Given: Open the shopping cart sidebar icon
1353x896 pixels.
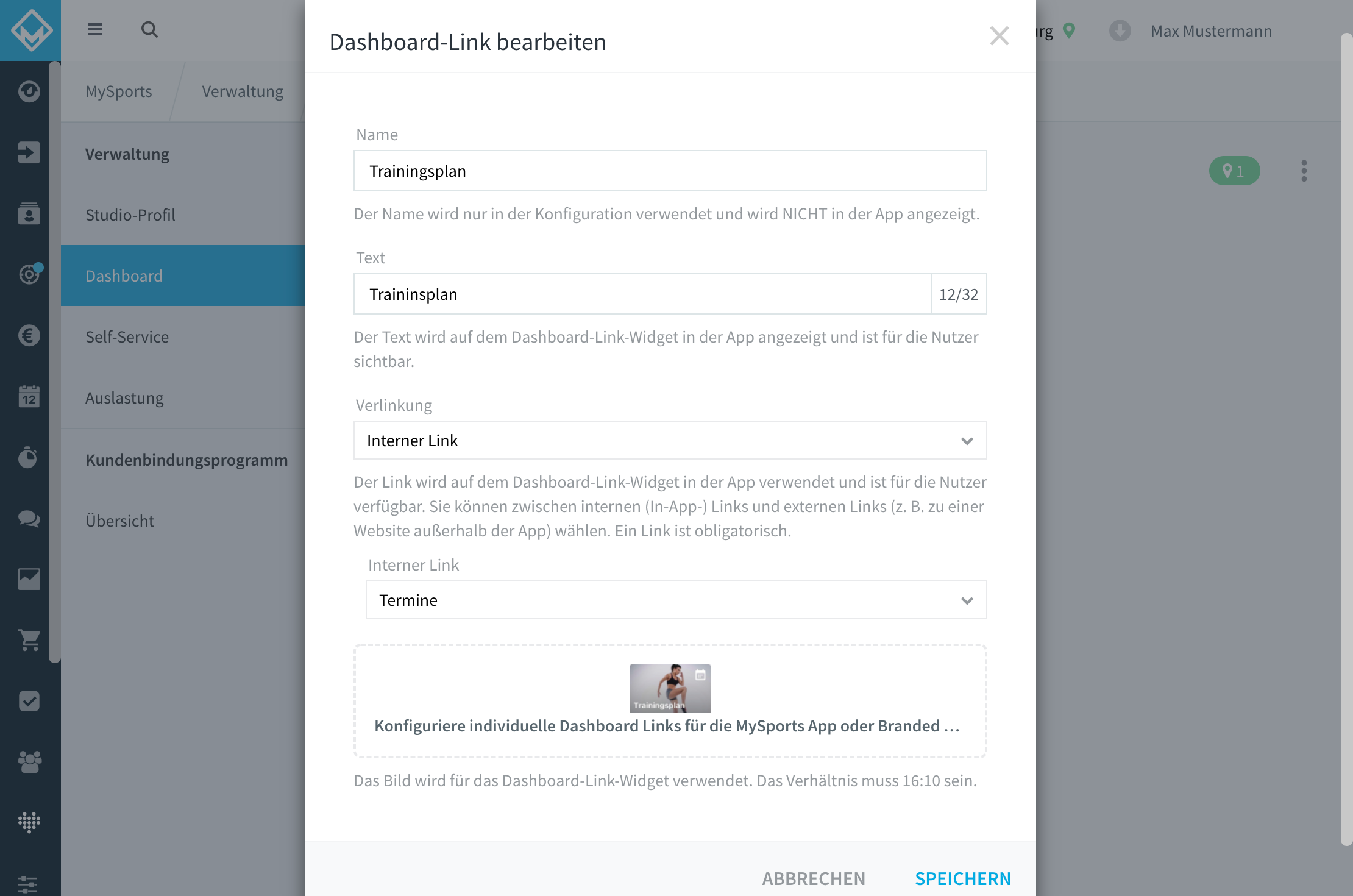Looking at the screenshot, I should [29, 640].
